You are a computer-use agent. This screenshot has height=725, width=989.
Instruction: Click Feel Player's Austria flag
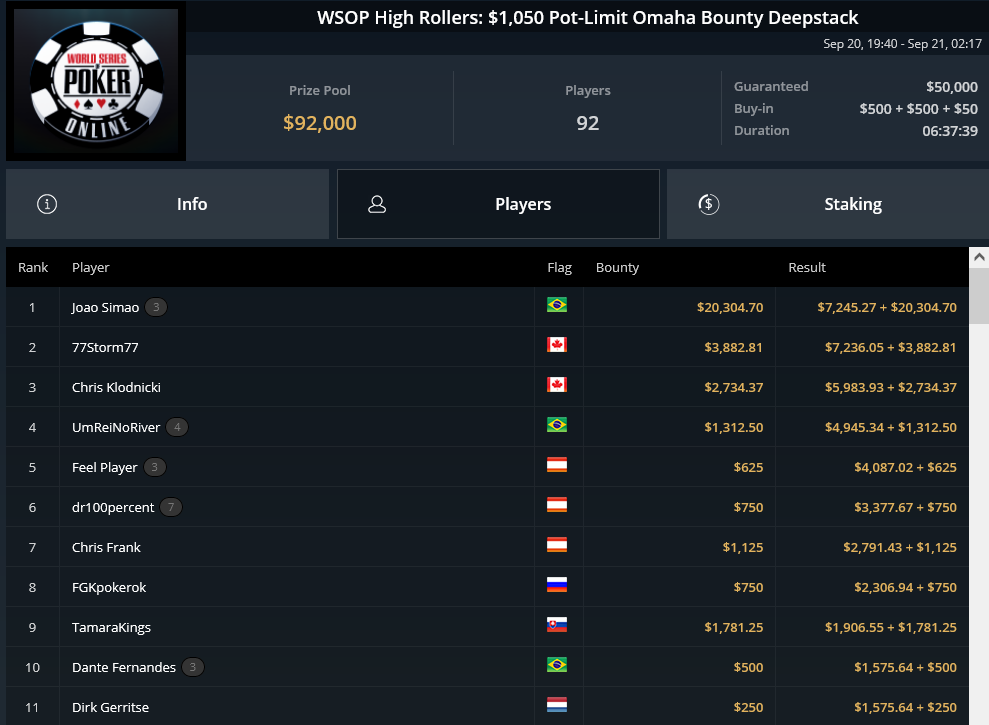point(557,464)
